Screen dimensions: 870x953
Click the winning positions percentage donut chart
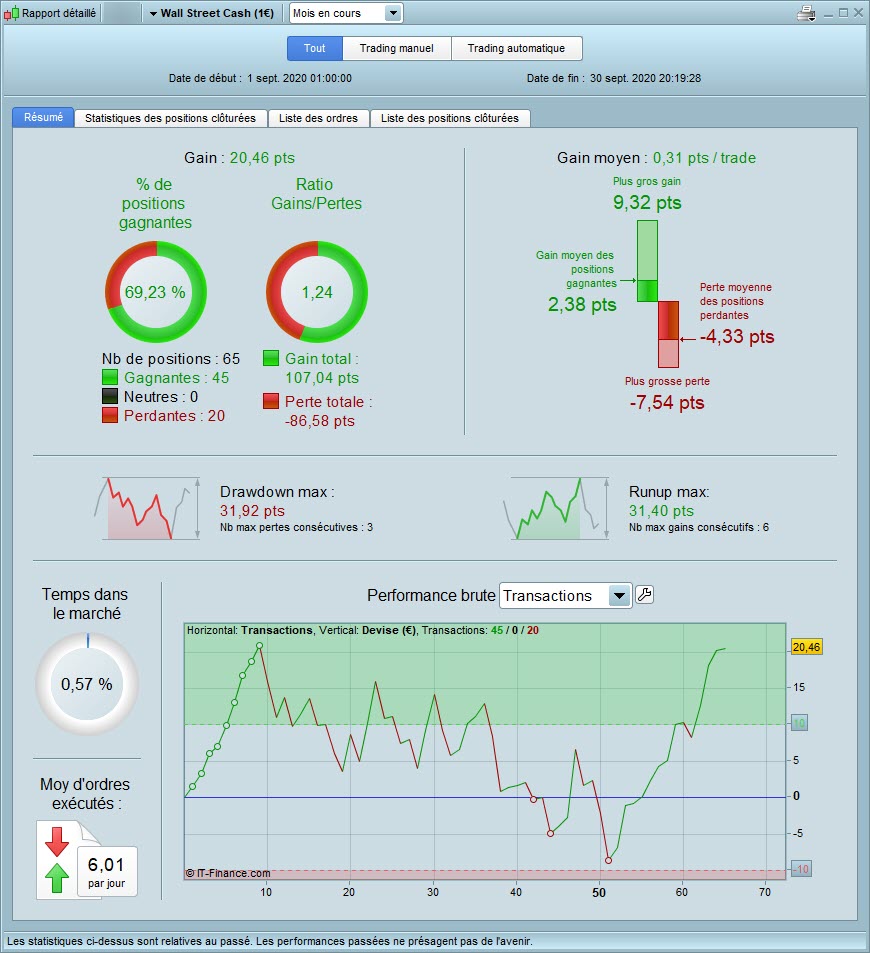(x=156, y=292)
